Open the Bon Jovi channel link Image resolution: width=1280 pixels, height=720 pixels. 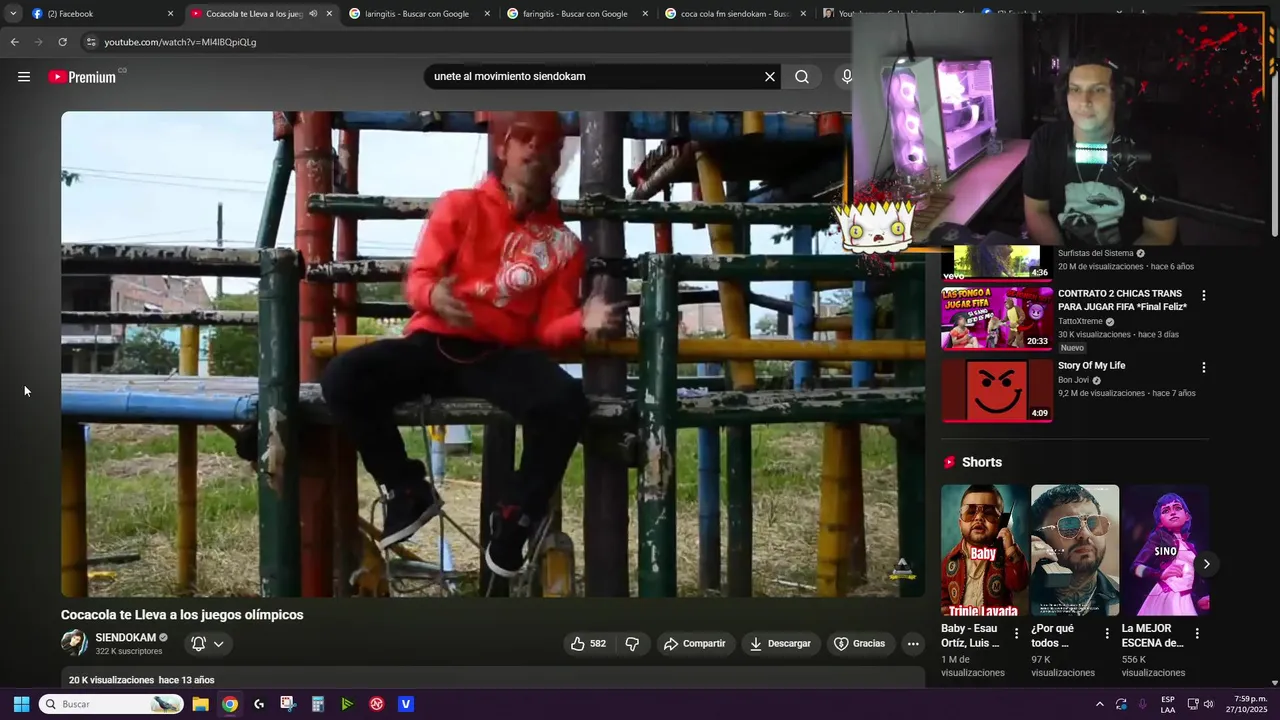click(1073, 380)
